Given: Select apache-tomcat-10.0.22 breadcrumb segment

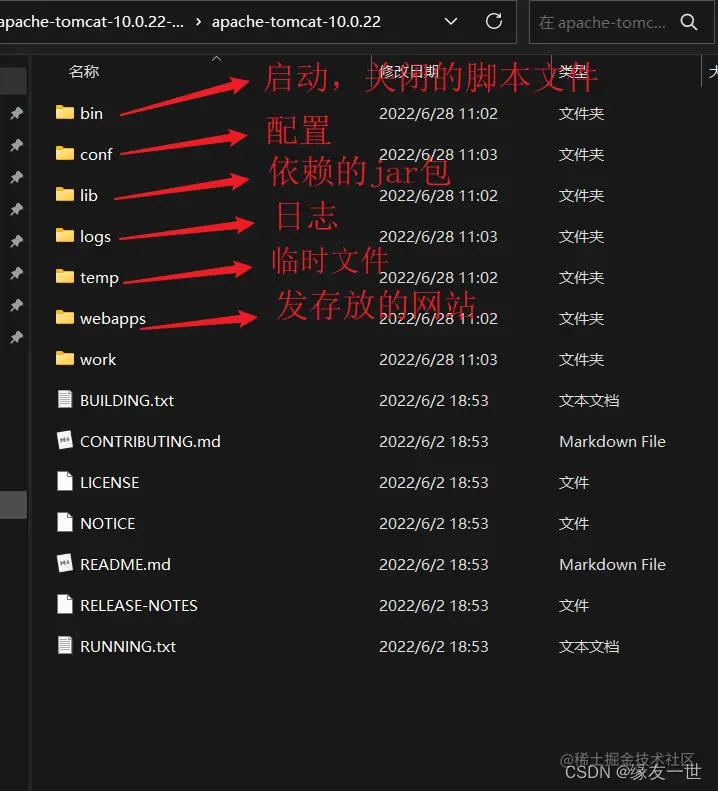Looking at the screenshot, I should [x=296, y=22].
